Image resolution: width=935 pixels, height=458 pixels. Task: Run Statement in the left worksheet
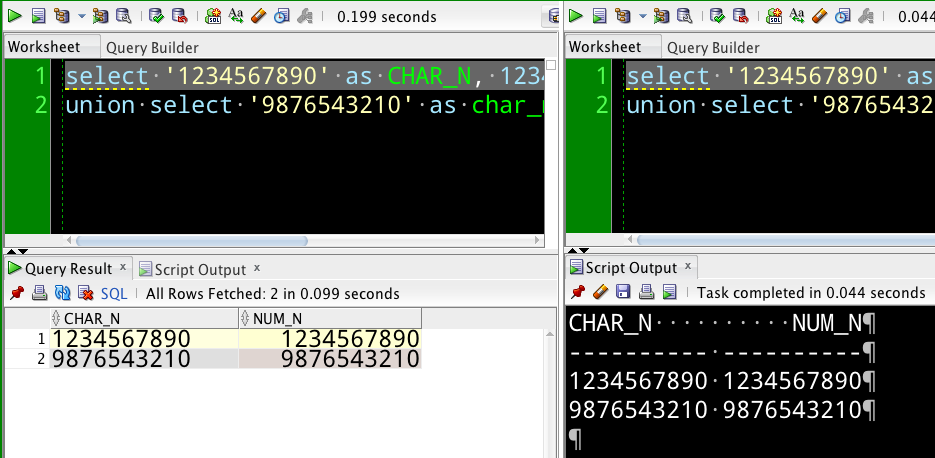pos(12,16)
